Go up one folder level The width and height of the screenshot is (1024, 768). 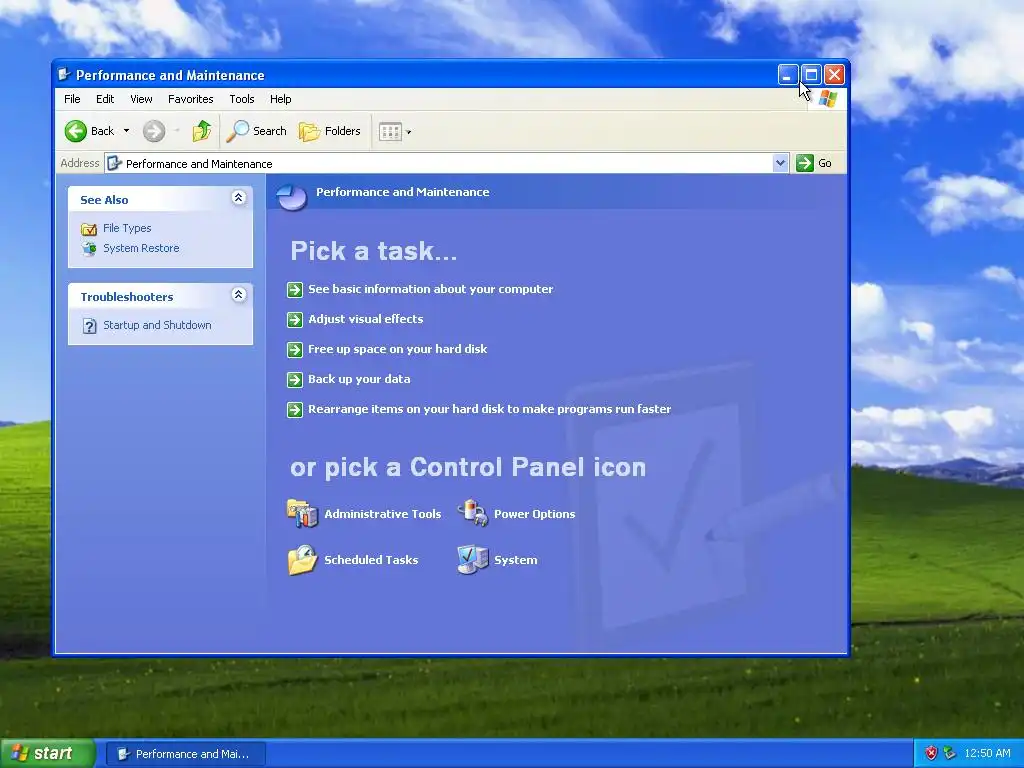[202, 131]
